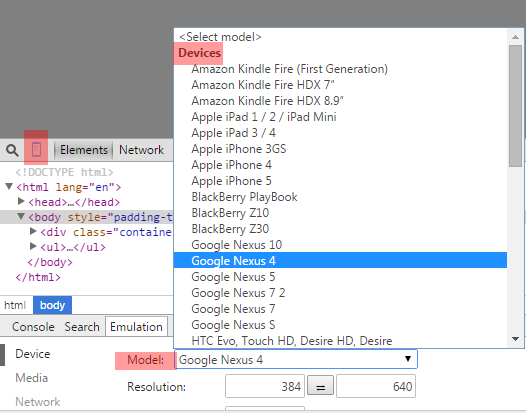Select the closing </html> tag line

point(38,277)
